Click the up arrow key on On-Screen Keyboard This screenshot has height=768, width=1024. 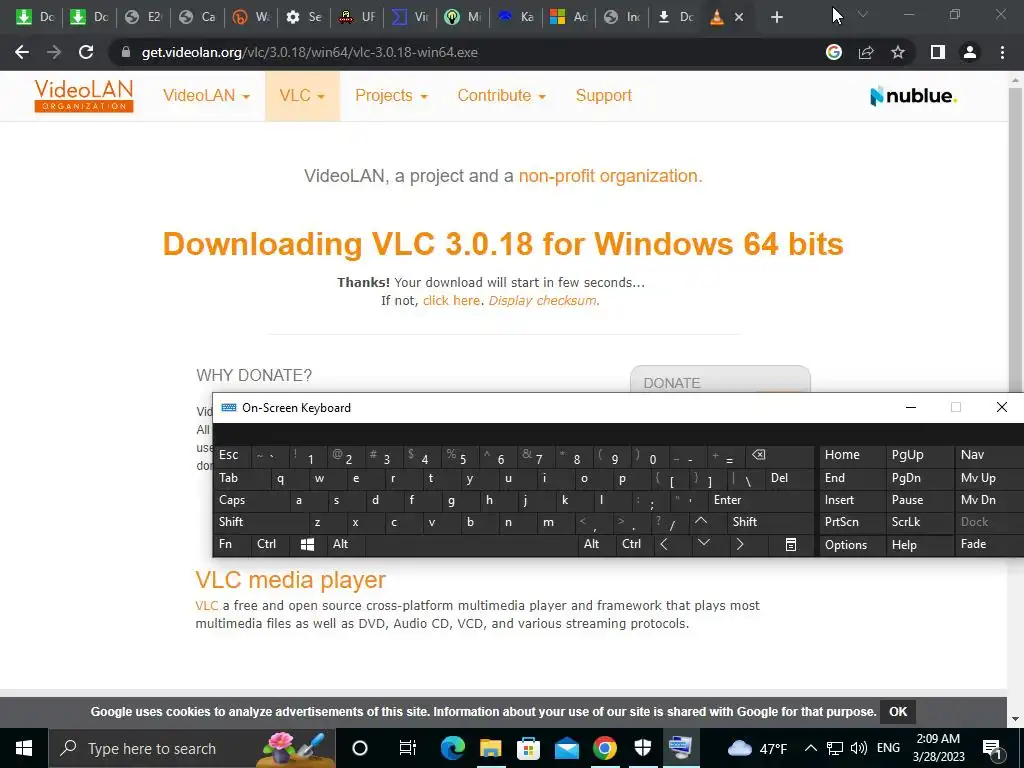pyautogui.click(x=701, y=522)
